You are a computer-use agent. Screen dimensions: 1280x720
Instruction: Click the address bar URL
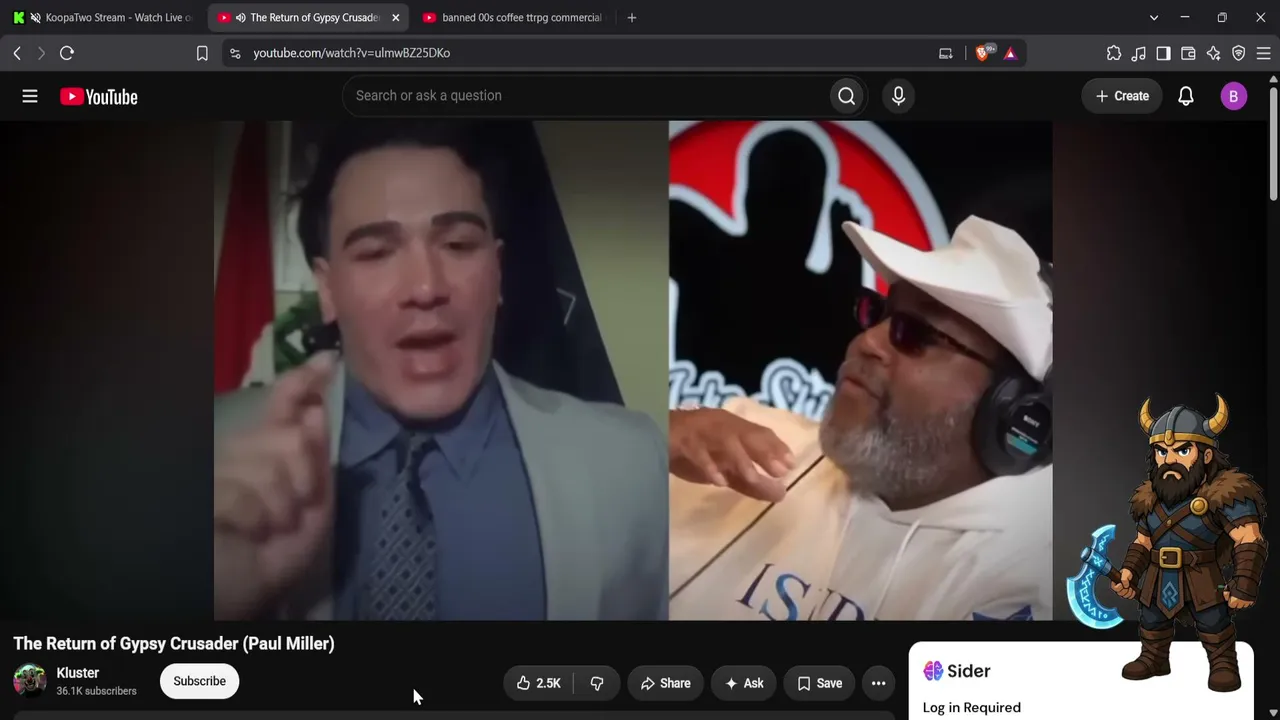point(352,53)
